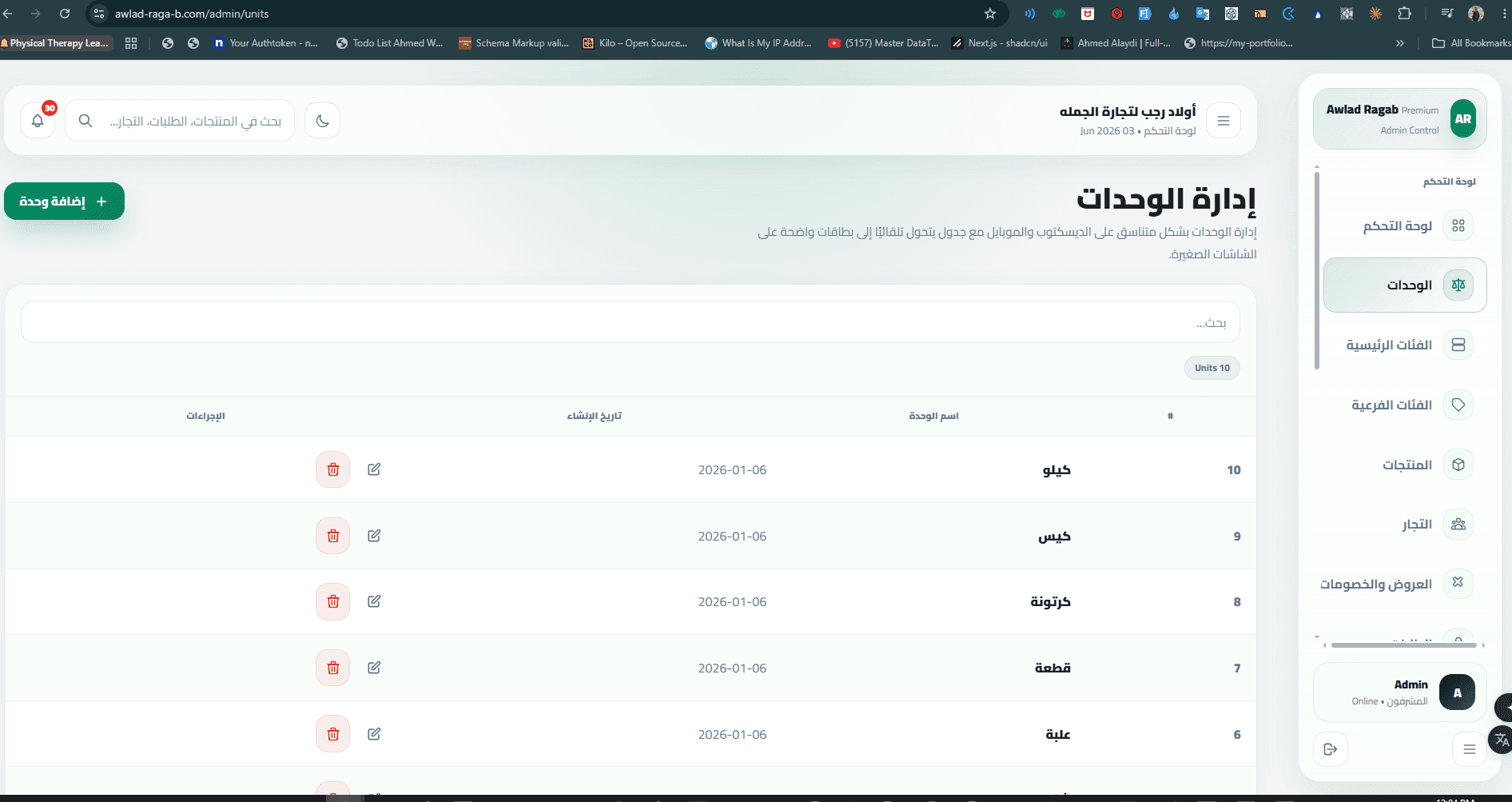Delete the علبة unit row

(333, 734)
